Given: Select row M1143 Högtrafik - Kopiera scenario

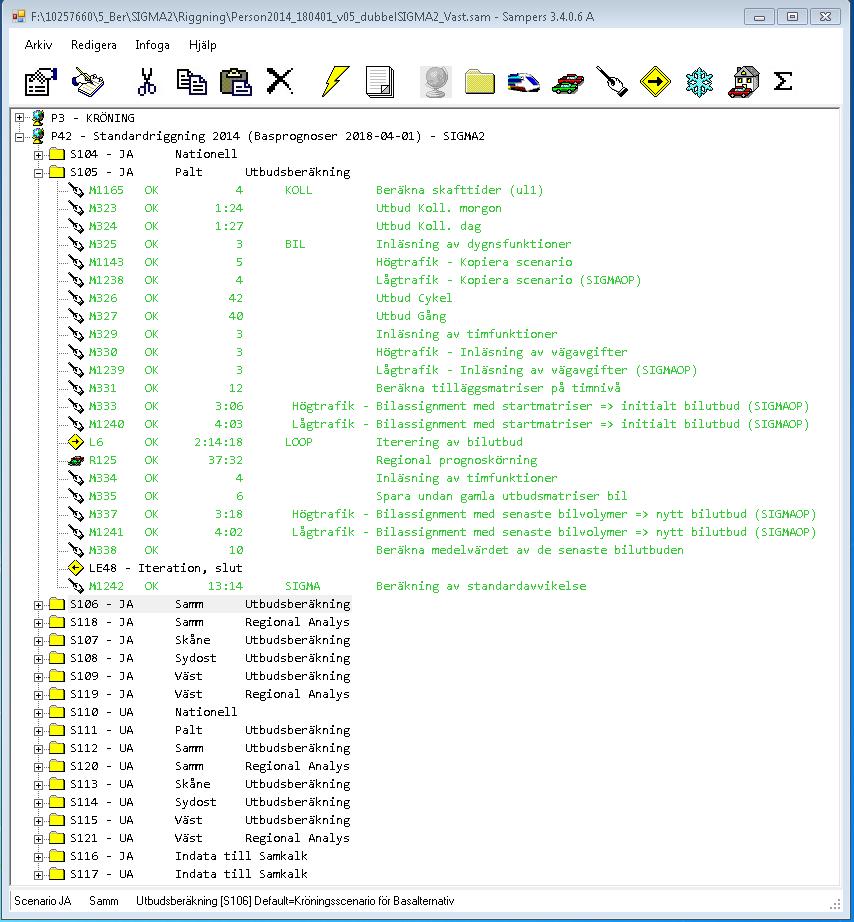Looking at the screenshot, I should [330, 262].
